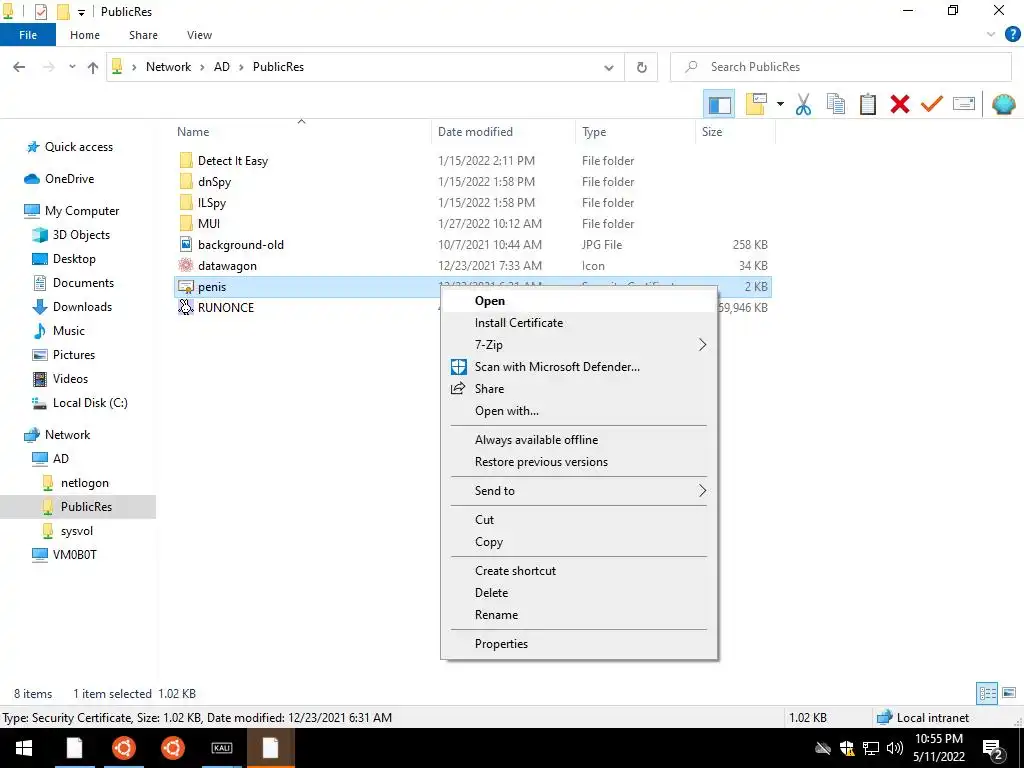The image size is (1024, 768).
Task: Click the OneDrive cloud tray icon
Action: point(824,748)
